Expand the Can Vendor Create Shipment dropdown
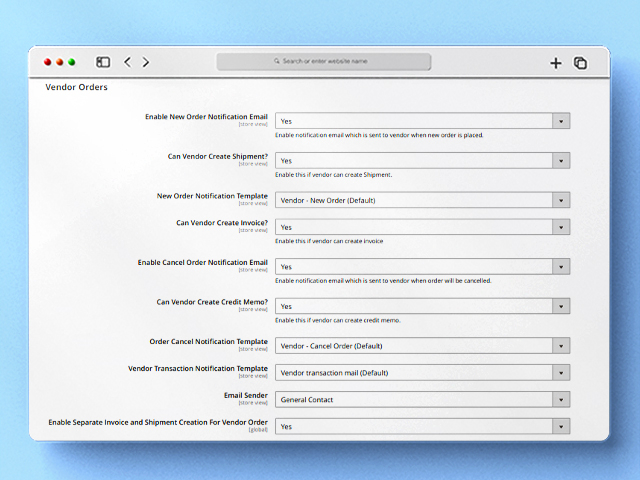 (422, 160)
